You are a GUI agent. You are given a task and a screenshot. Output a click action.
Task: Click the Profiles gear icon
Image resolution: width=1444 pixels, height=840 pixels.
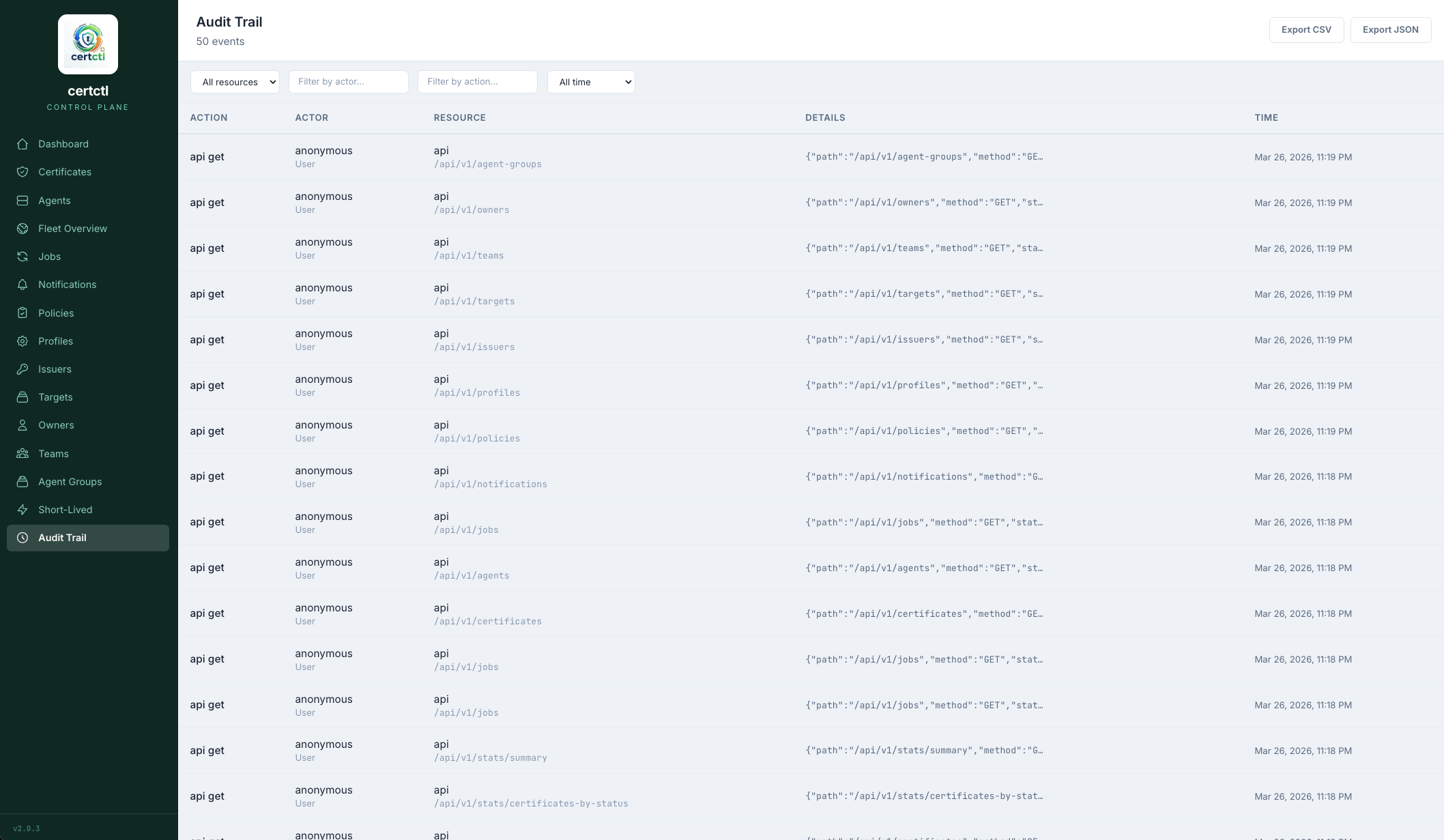[23, 341]
